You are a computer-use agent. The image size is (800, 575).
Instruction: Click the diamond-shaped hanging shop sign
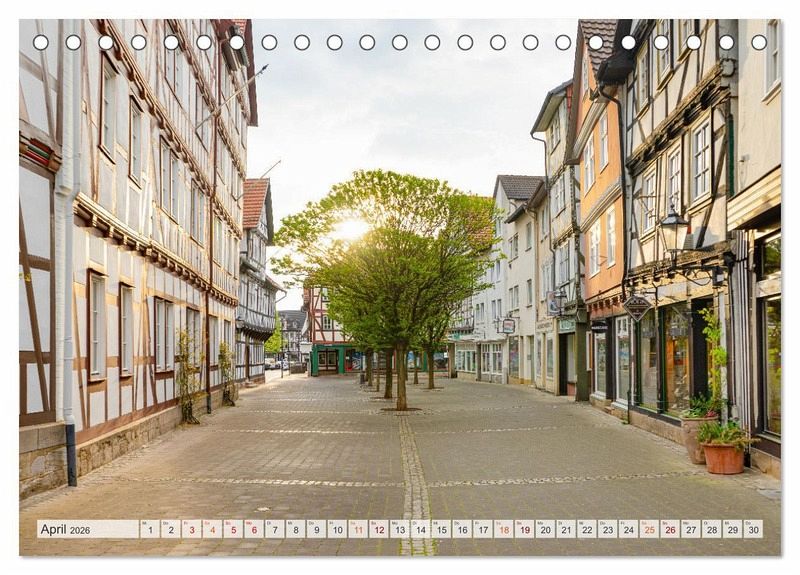point(636,306)
